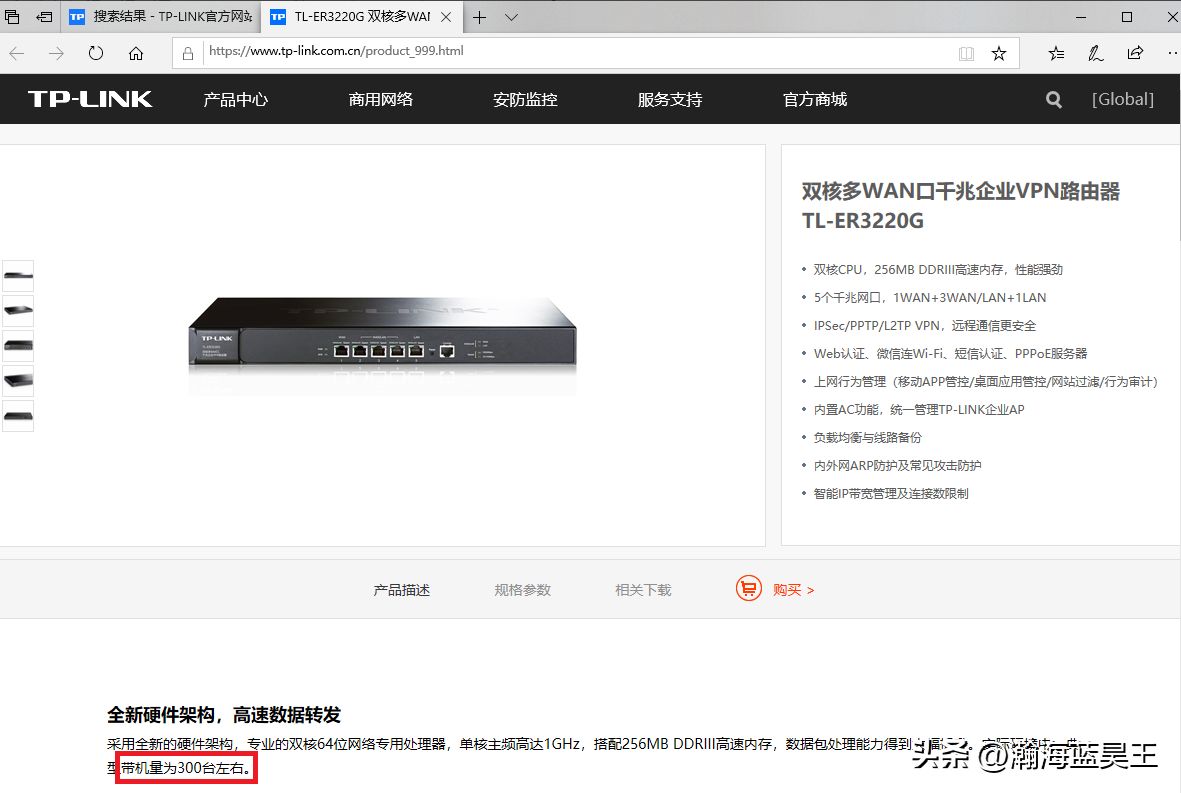Switch to the 规格参数 section
Image resolution: width=1181 pixels, height=793 pixels.
(523, 590)
